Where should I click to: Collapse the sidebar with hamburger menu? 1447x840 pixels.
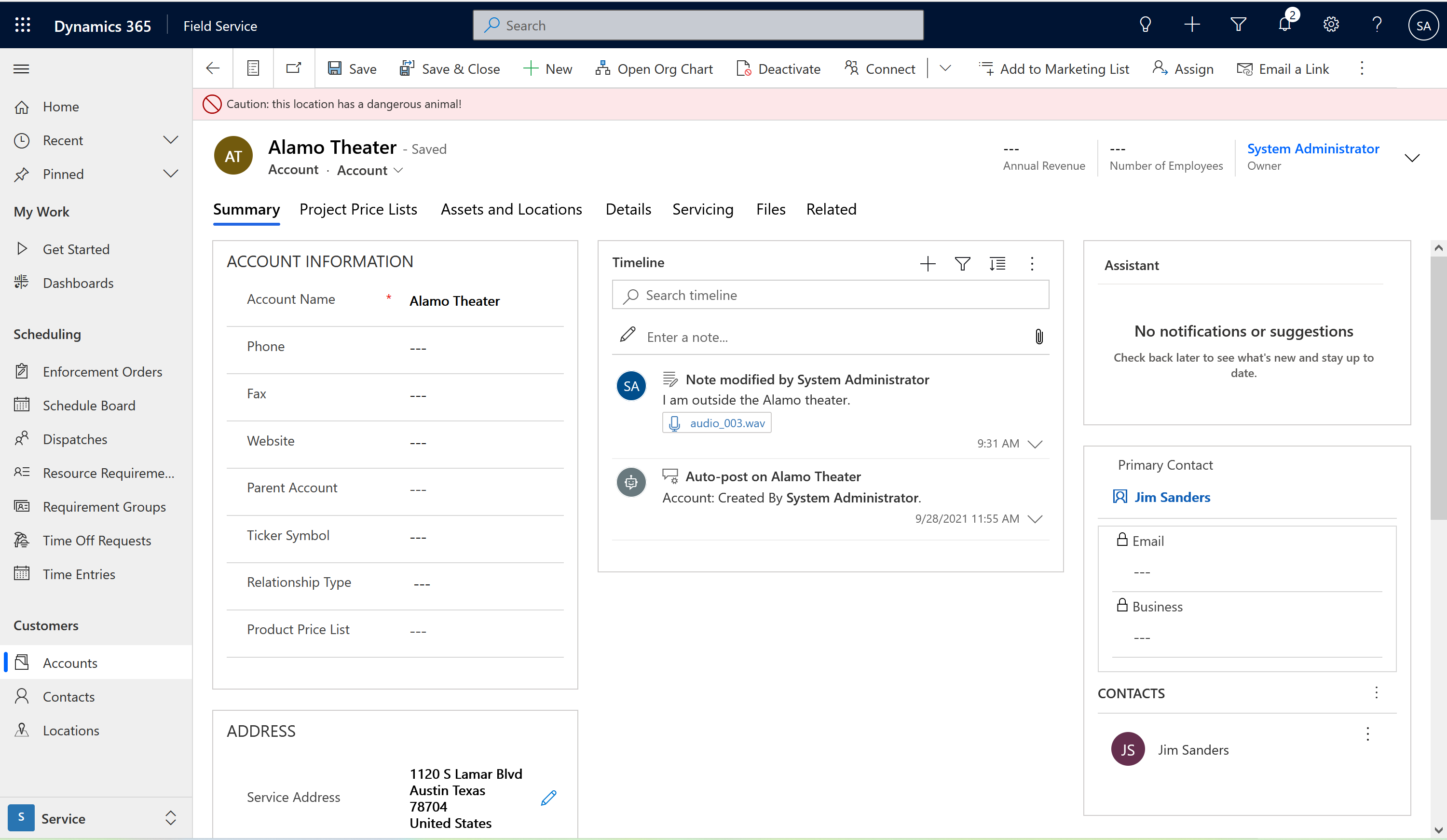coord(21,68)
